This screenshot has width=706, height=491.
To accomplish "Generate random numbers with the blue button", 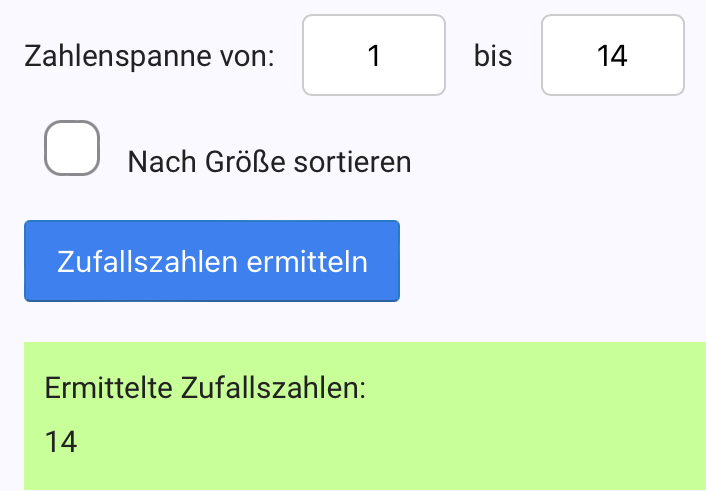I will 212,261.
